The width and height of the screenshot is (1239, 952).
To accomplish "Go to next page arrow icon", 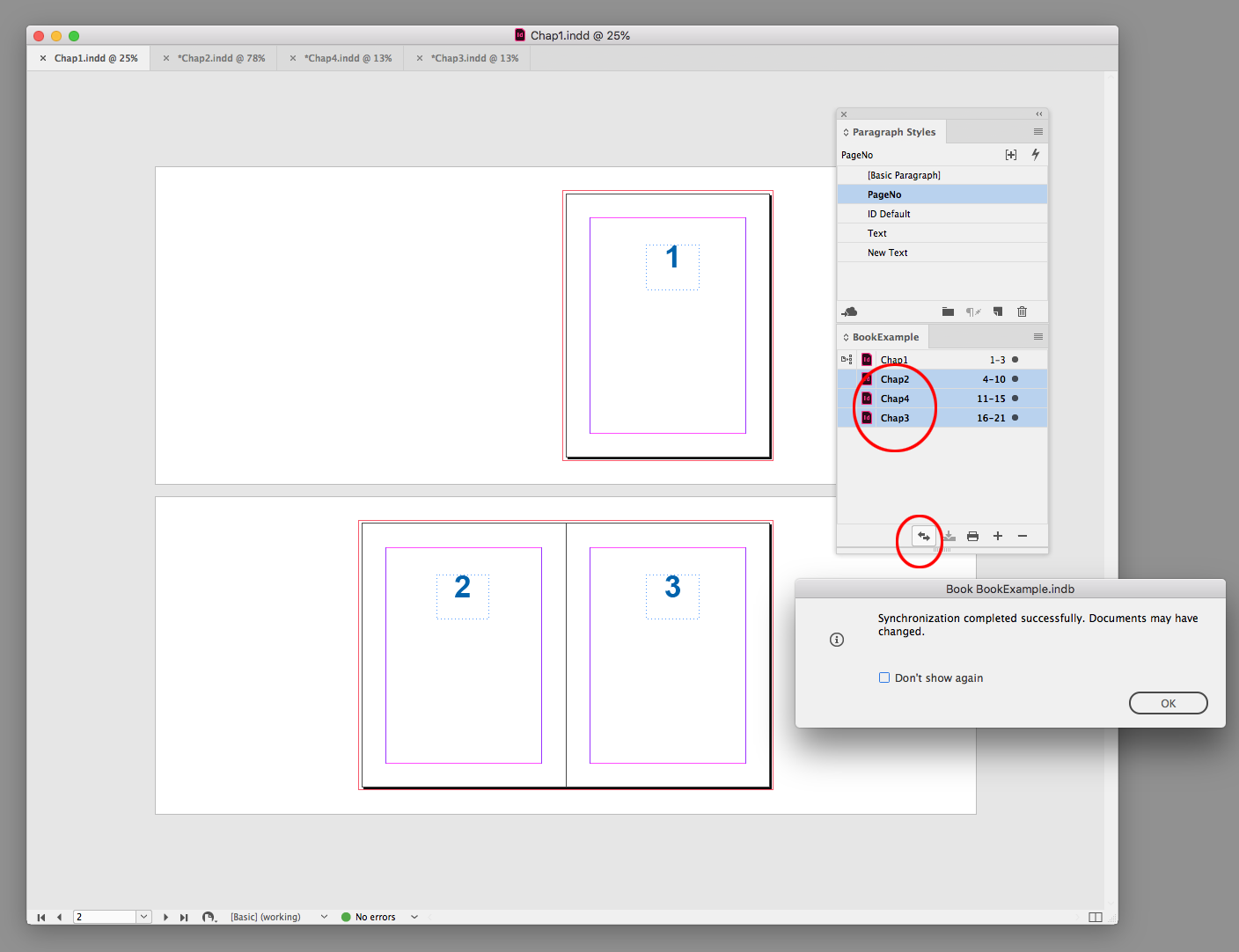I will [x=165, y=917].
